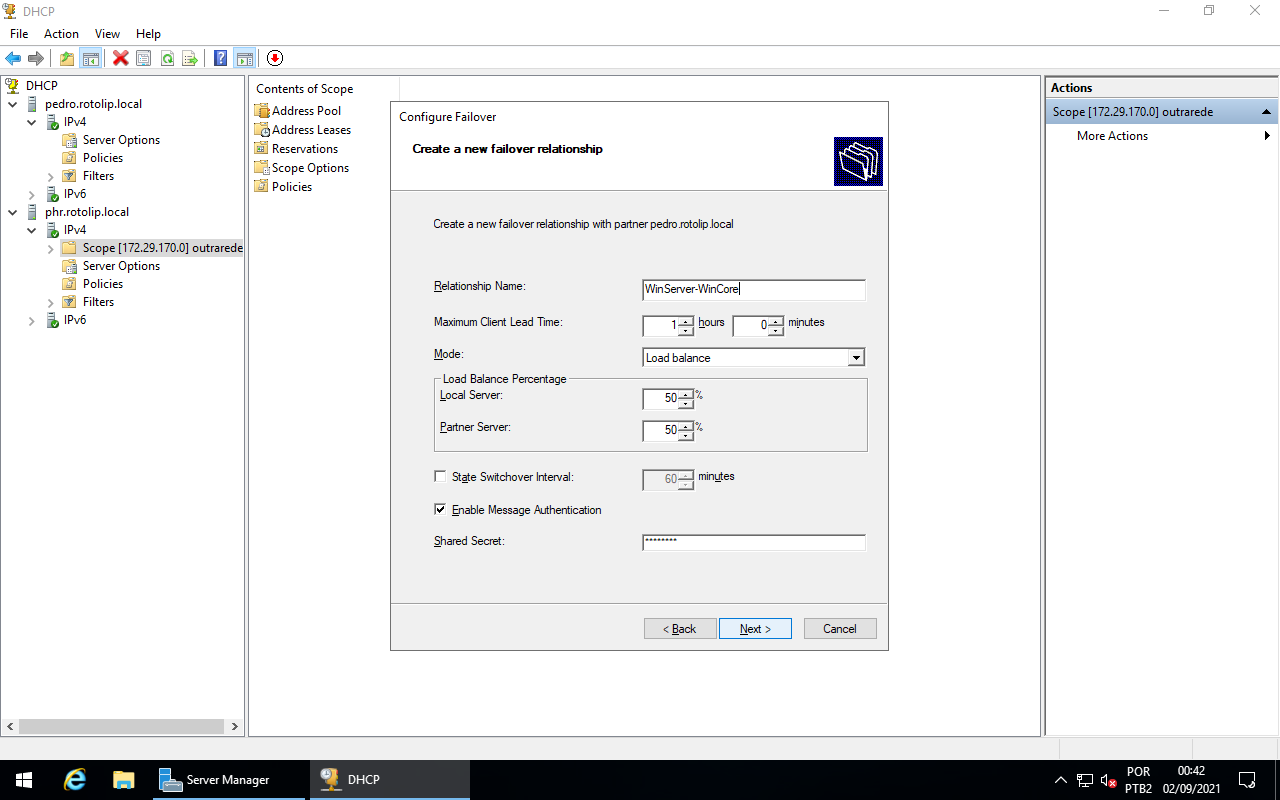
Task: Open Help using the question mark icon
Action: 219,58
